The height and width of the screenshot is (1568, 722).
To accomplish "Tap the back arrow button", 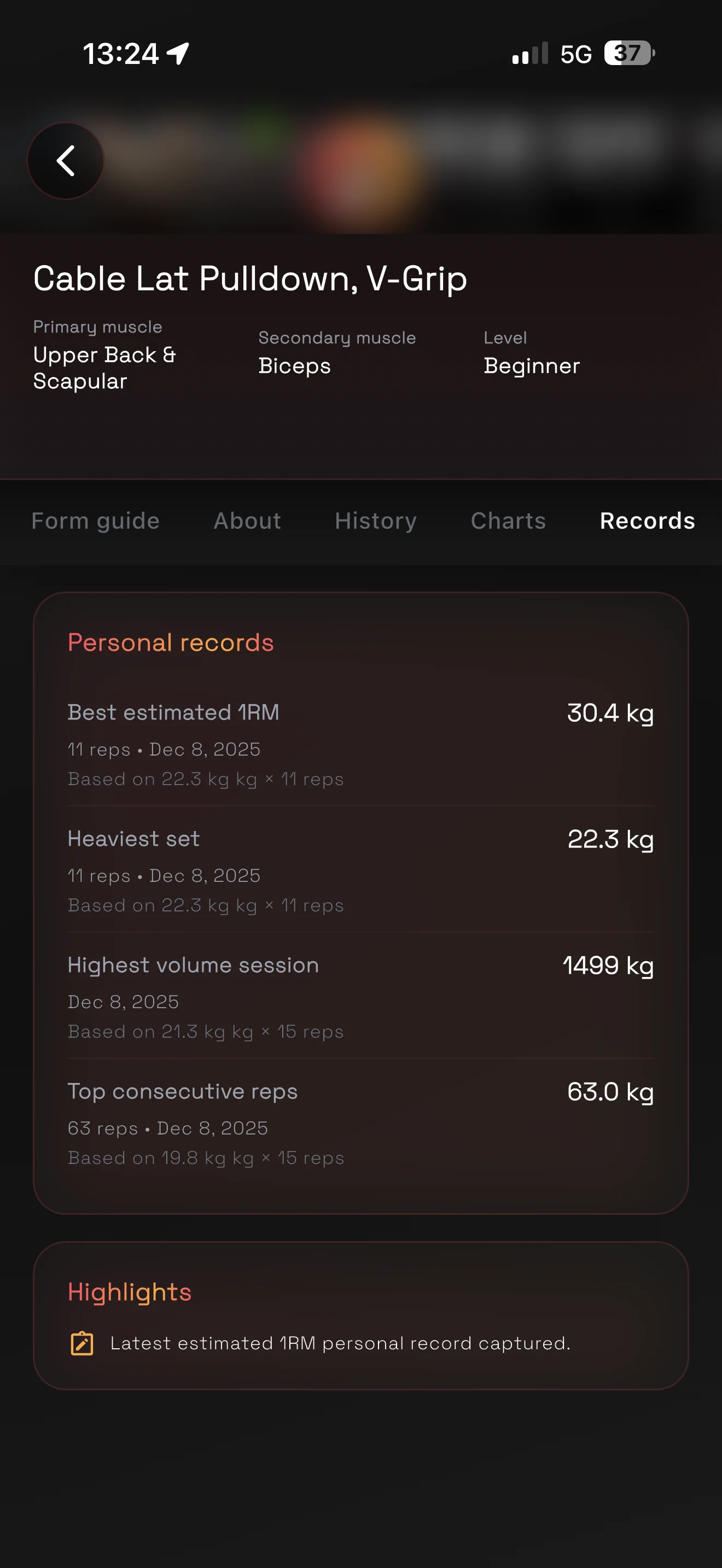I will click(65, 161).
